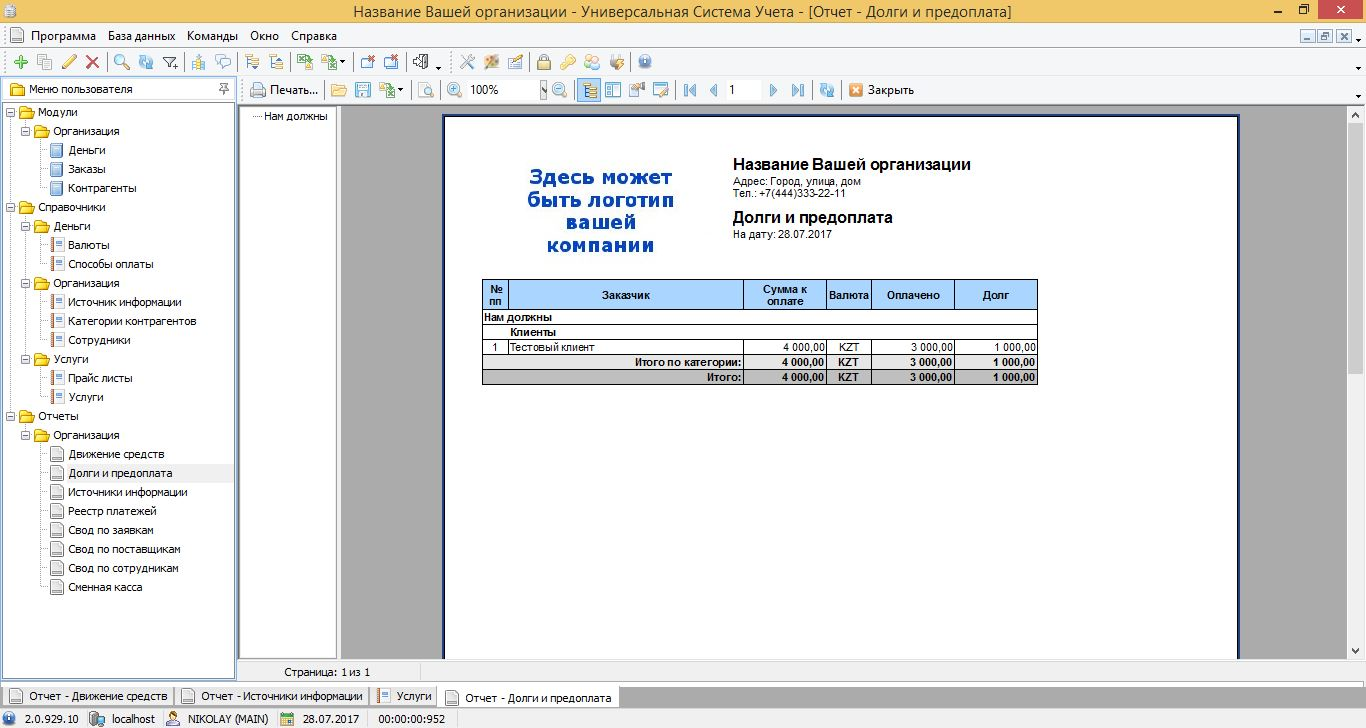
Task: Click the pencil Edit icon
Action: pyautogui.click(x=69, y=62)
